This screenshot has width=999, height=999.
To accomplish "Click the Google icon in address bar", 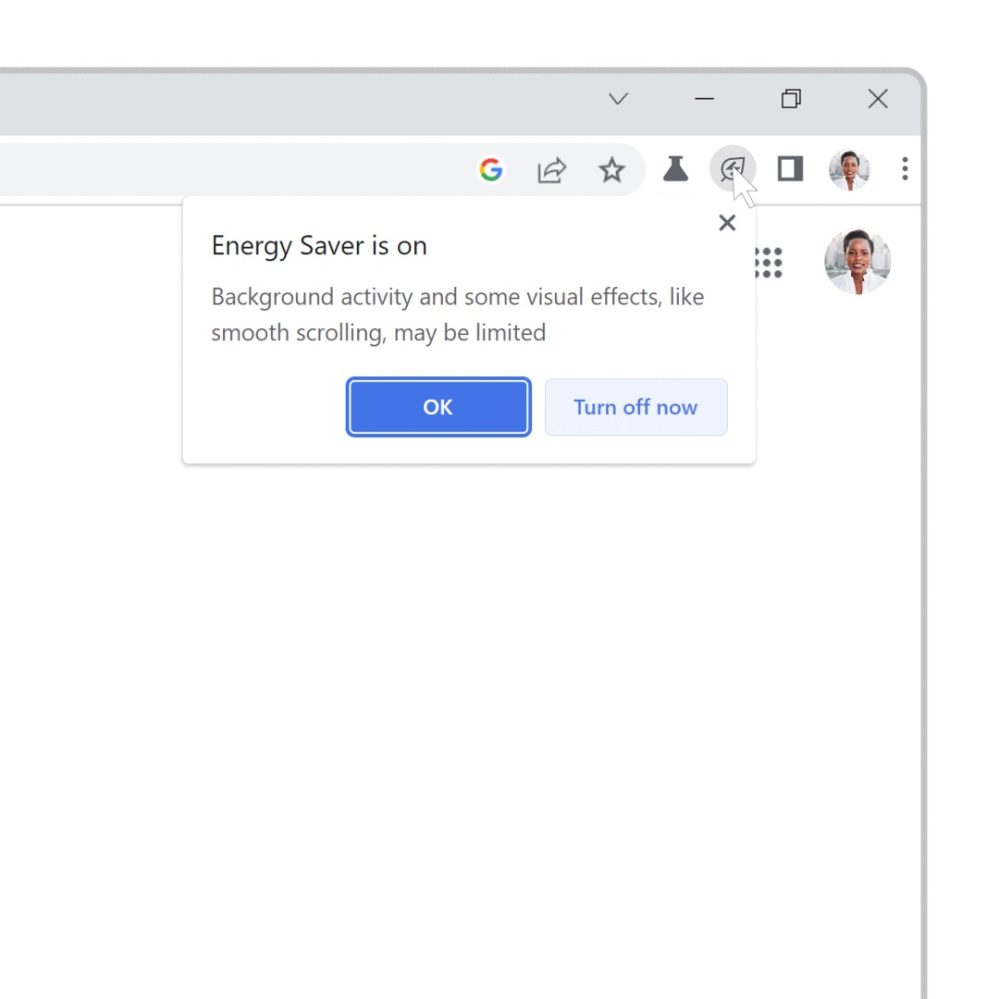I will (491, 171).
